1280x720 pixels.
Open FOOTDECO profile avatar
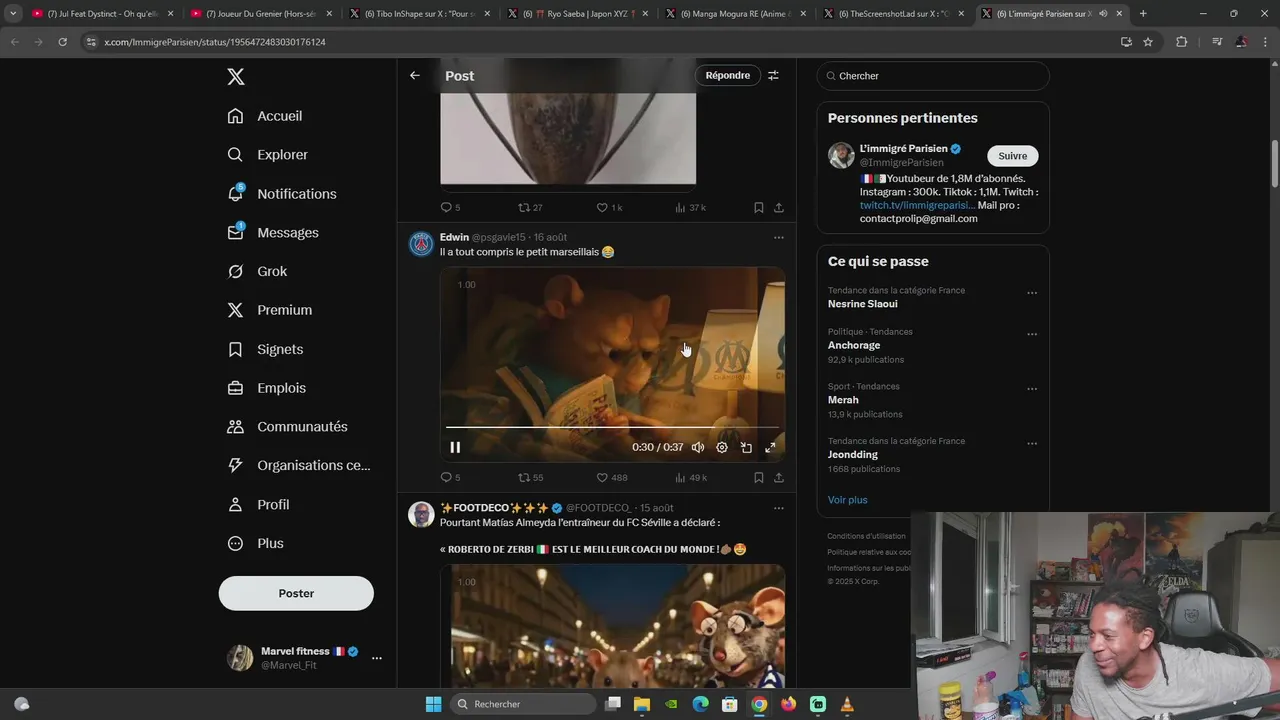(422, 514)
